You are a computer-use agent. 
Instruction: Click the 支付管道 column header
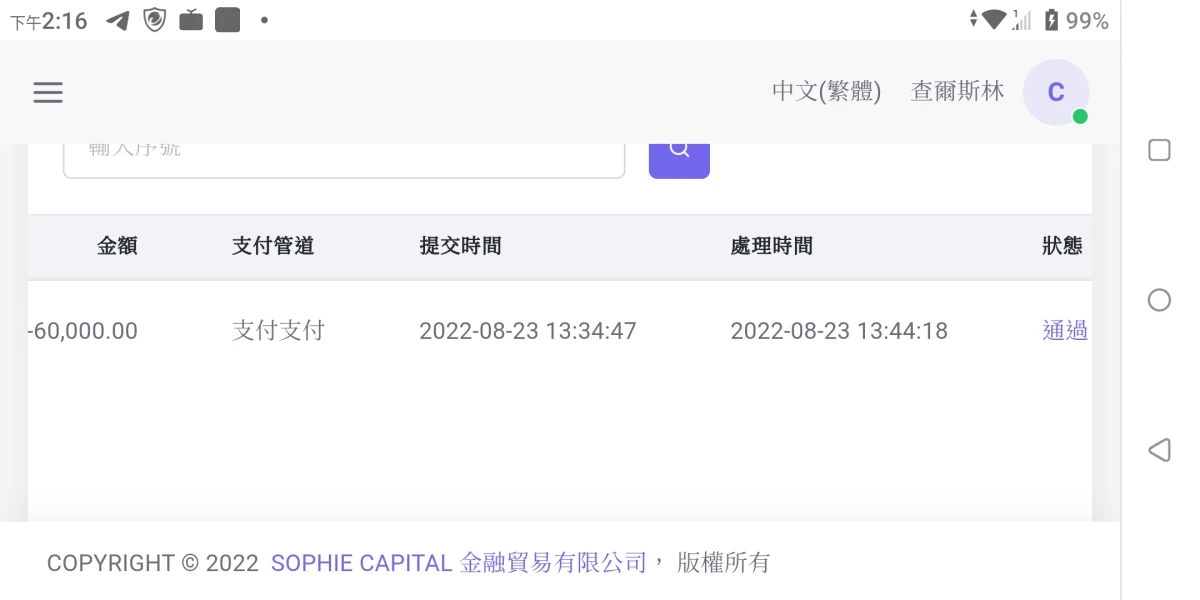pyautogui.click(x=273, y=246)
